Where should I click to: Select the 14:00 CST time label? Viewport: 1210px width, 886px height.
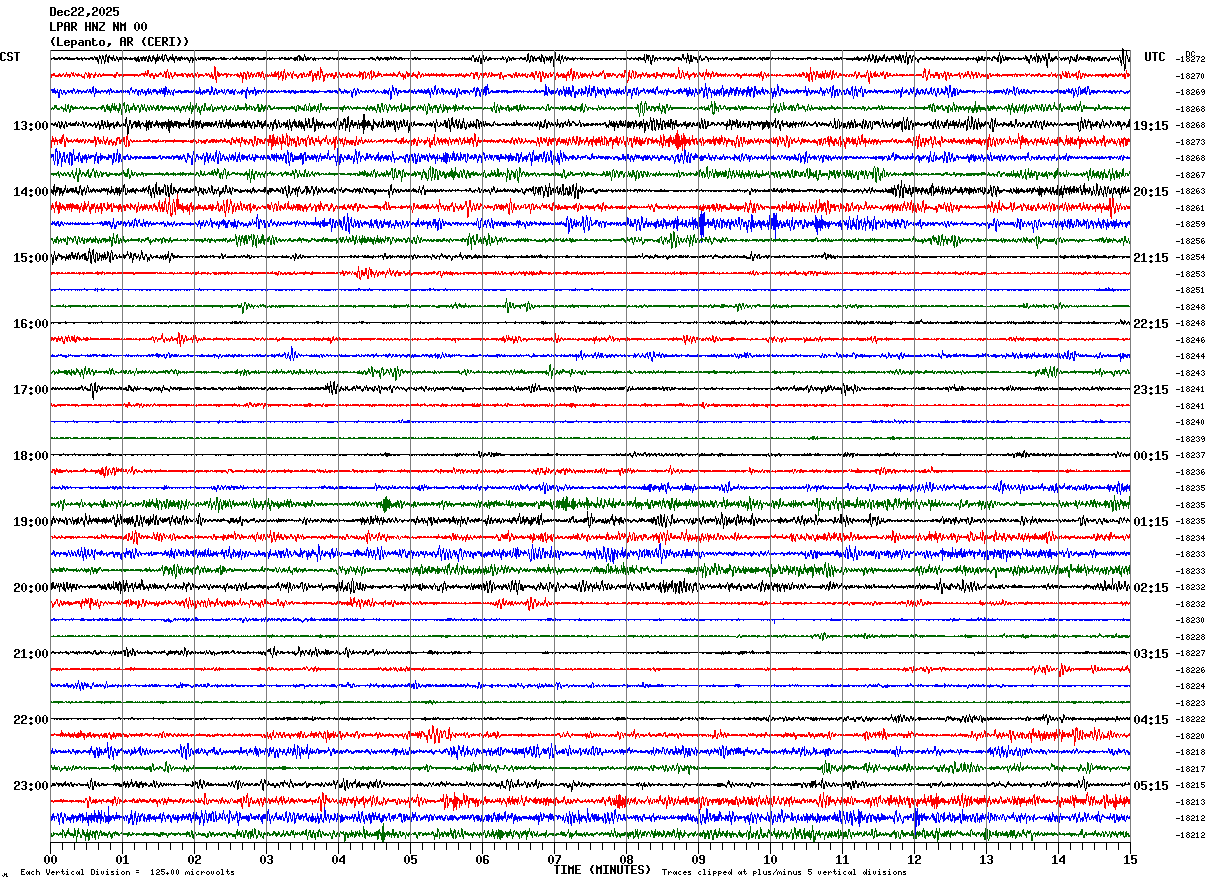(x=31, y=192)
